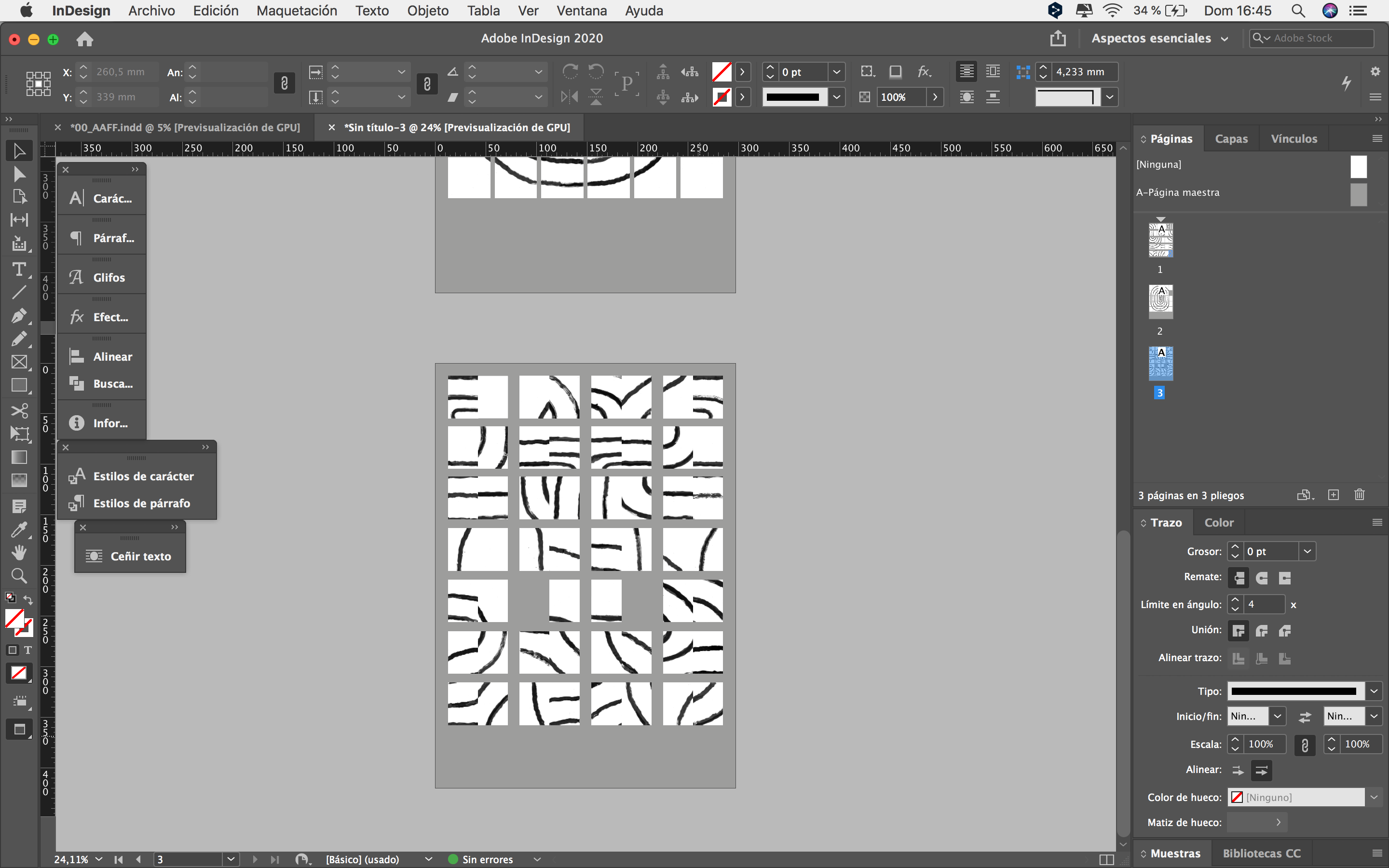Open the Objeto menu
Image resolution: width=1389 pixels, height=868 pixels.
428,10
